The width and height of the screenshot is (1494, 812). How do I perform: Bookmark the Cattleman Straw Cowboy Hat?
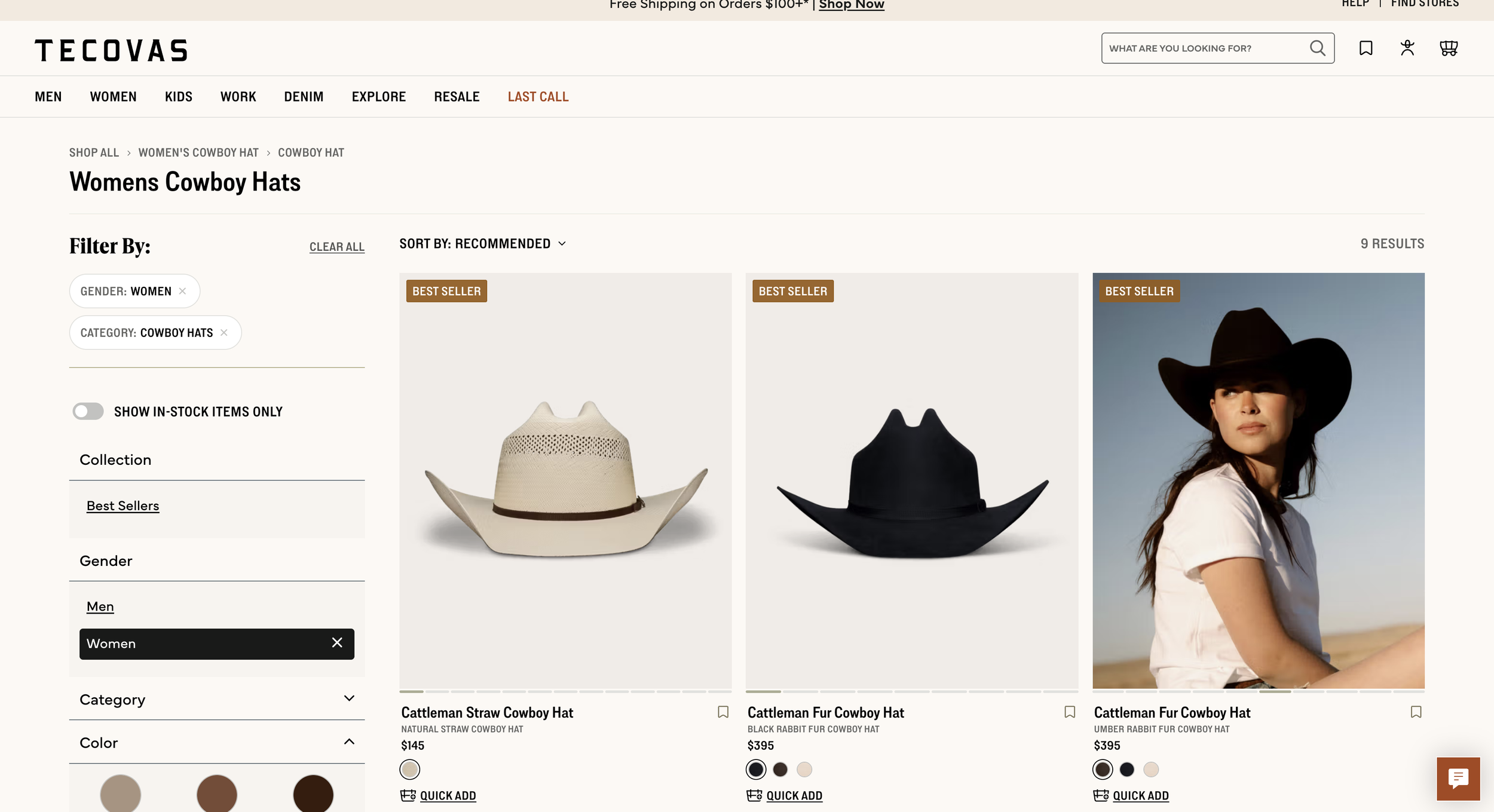(x=723, y=712)
